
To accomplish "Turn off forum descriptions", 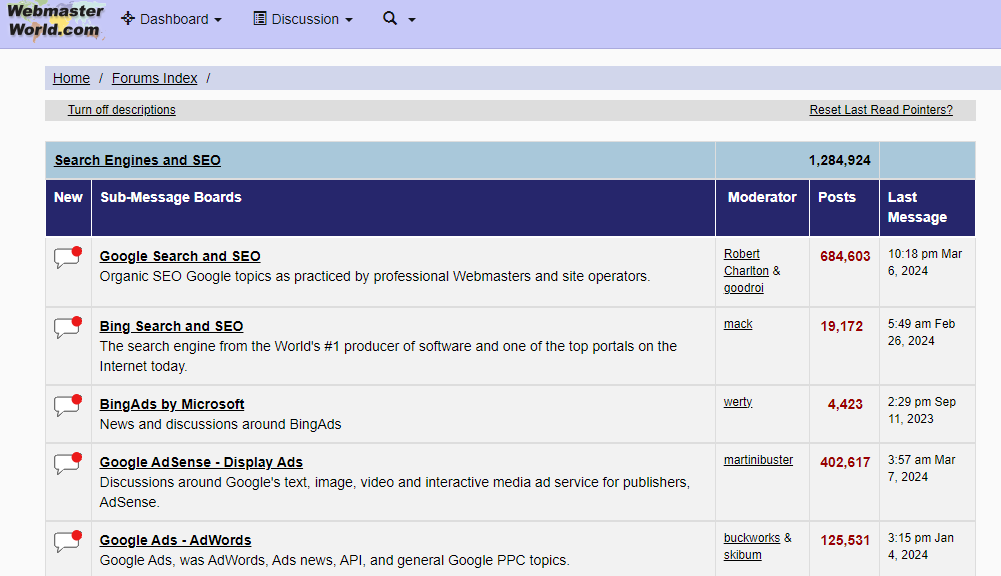I will point(121,110).
